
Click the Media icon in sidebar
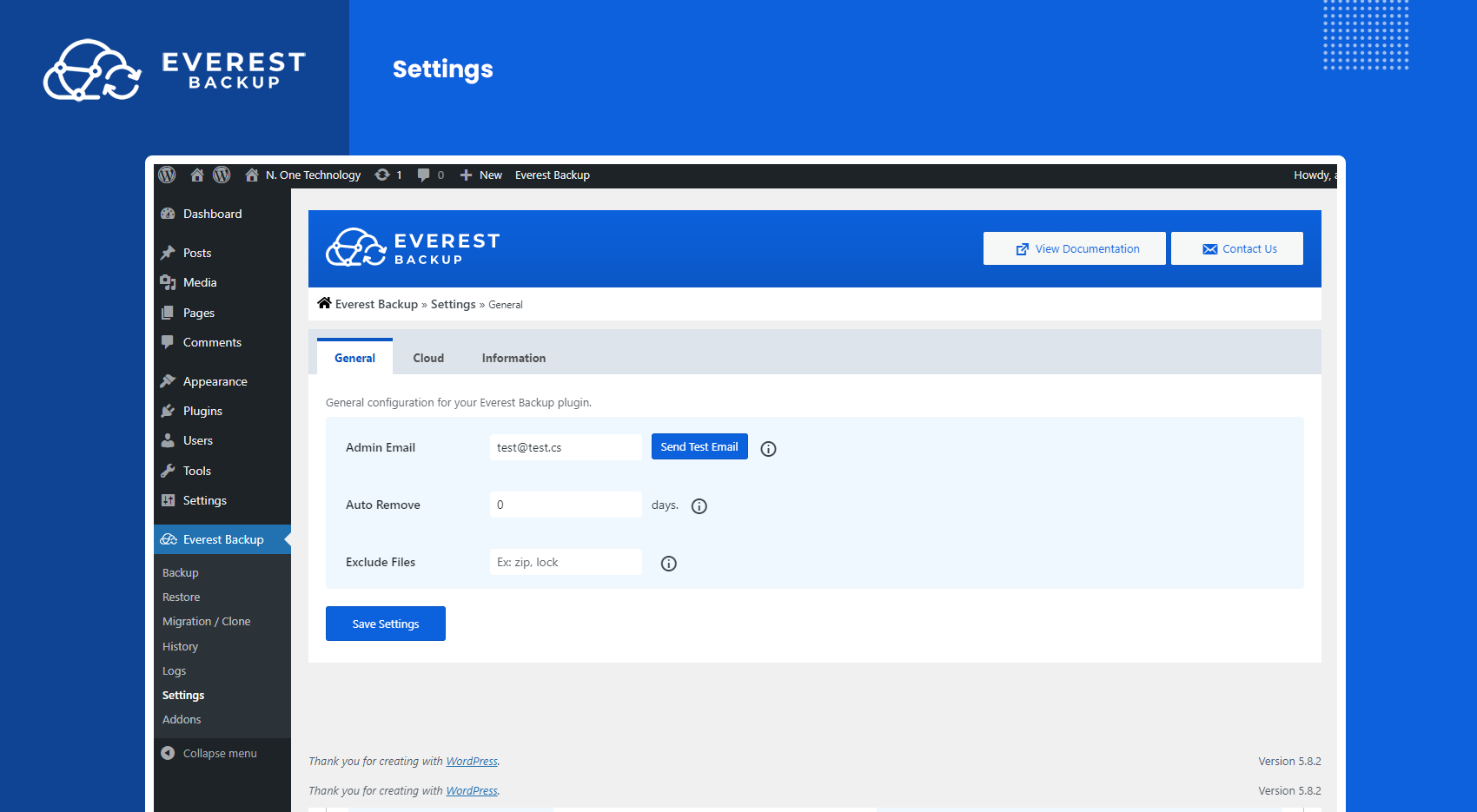point(168,282)
